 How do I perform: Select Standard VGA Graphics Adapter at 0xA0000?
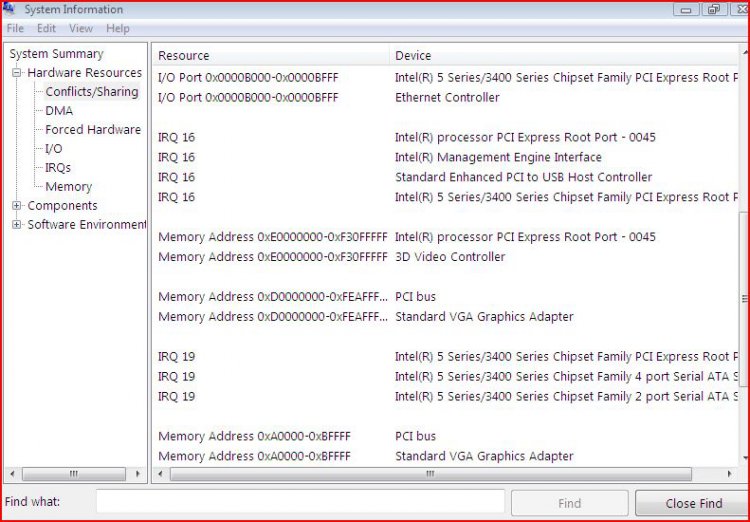(447, 456)
